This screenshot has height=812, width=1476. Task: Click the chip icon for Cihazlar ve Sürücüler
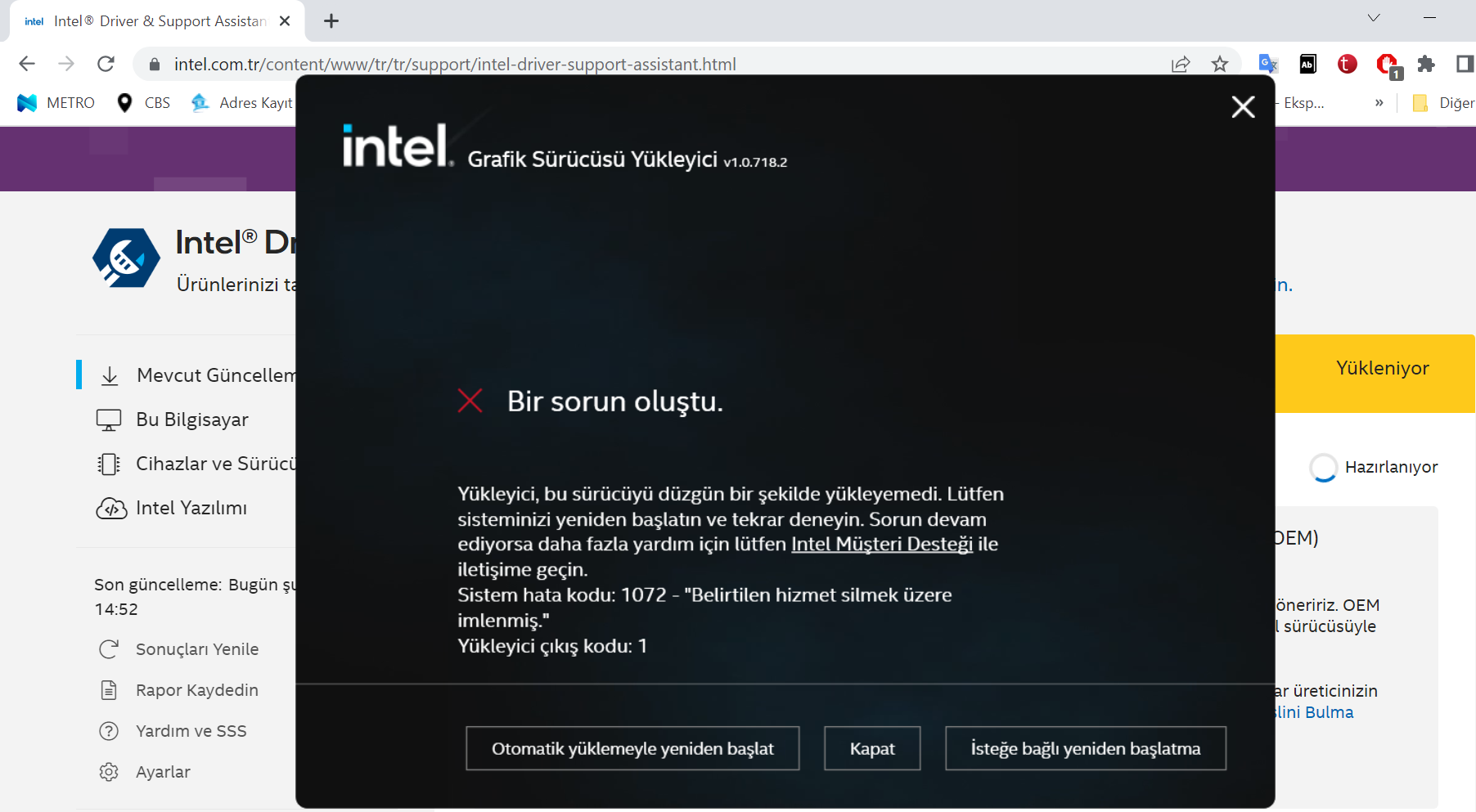(109, 464)
